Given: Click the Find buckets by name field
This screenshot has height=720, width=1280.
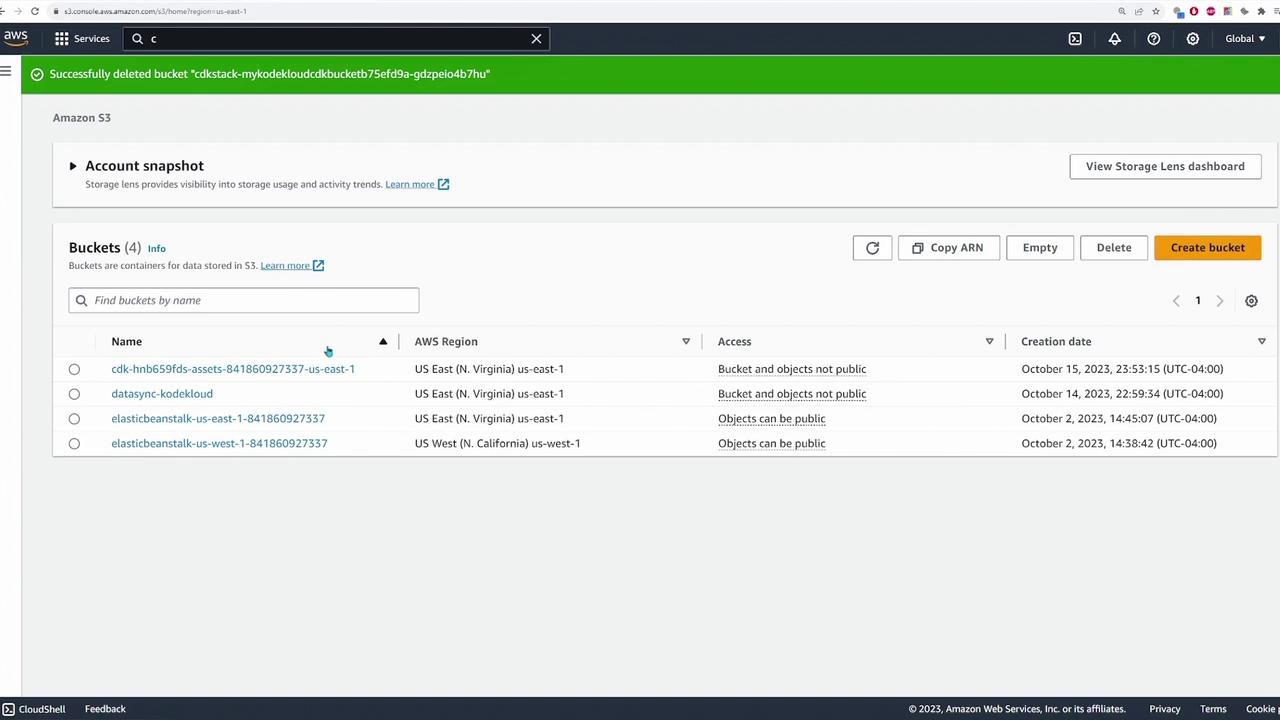Looking at the screenshot, I should point(244,300).
